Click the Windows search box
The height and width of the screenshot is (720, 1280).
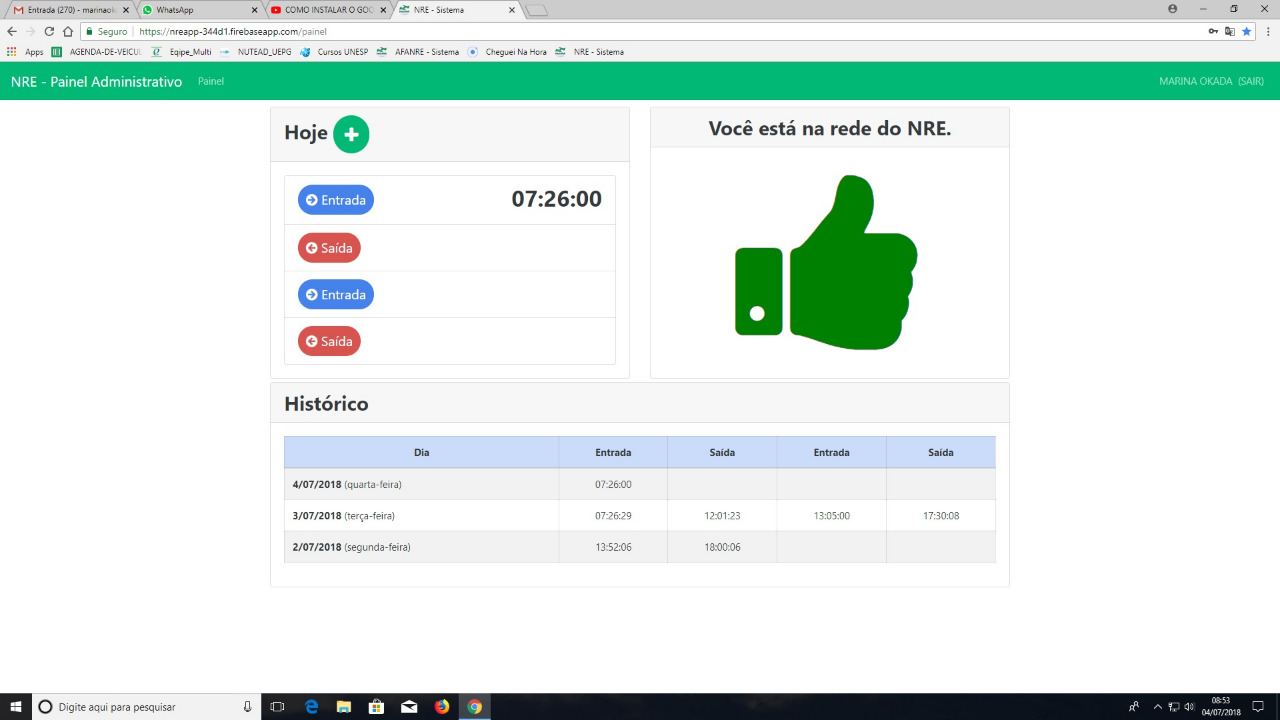(146, 706)
